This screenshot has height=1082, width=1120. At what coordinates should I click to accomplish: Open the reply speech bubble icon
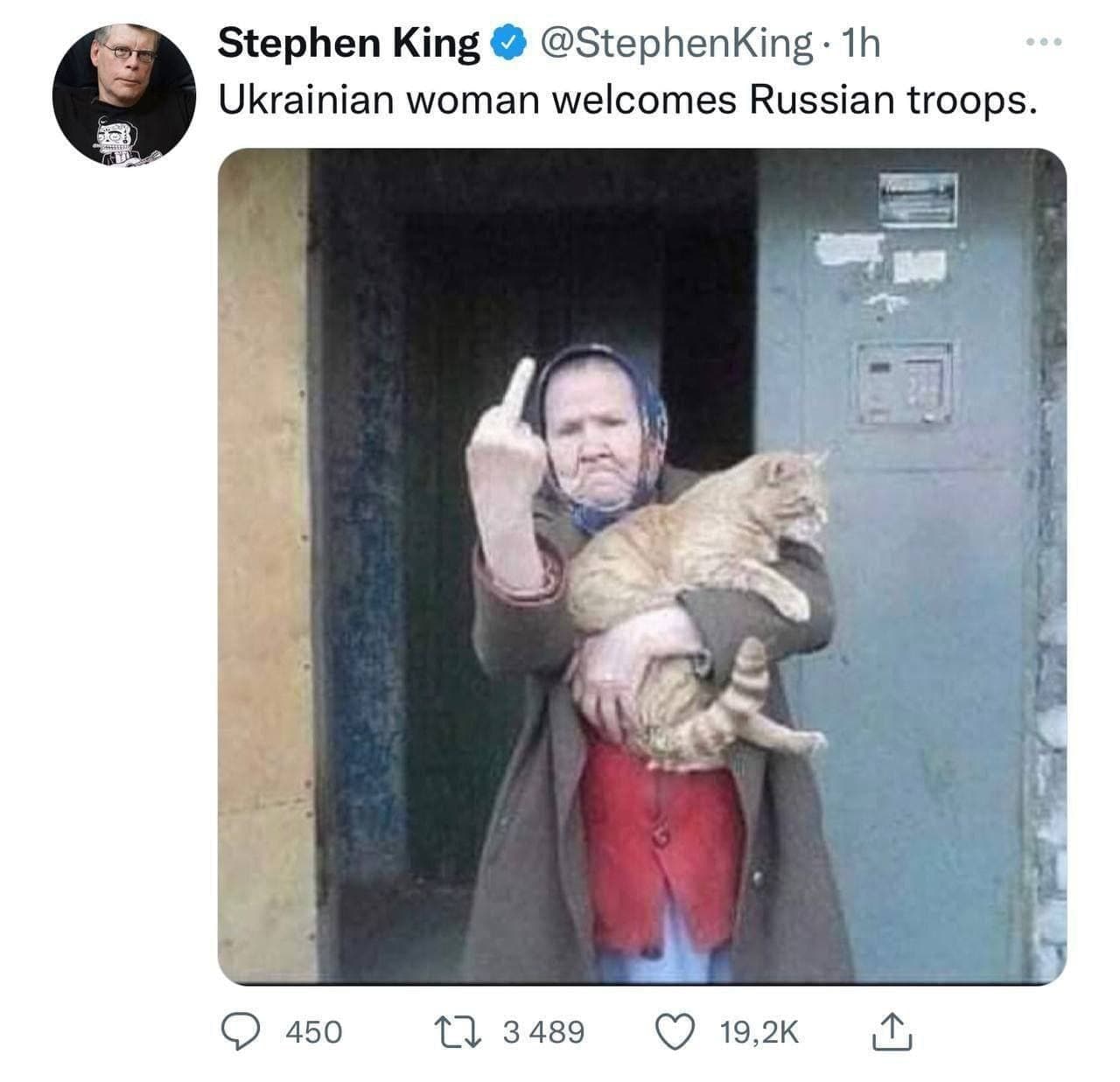(236, 1032)
